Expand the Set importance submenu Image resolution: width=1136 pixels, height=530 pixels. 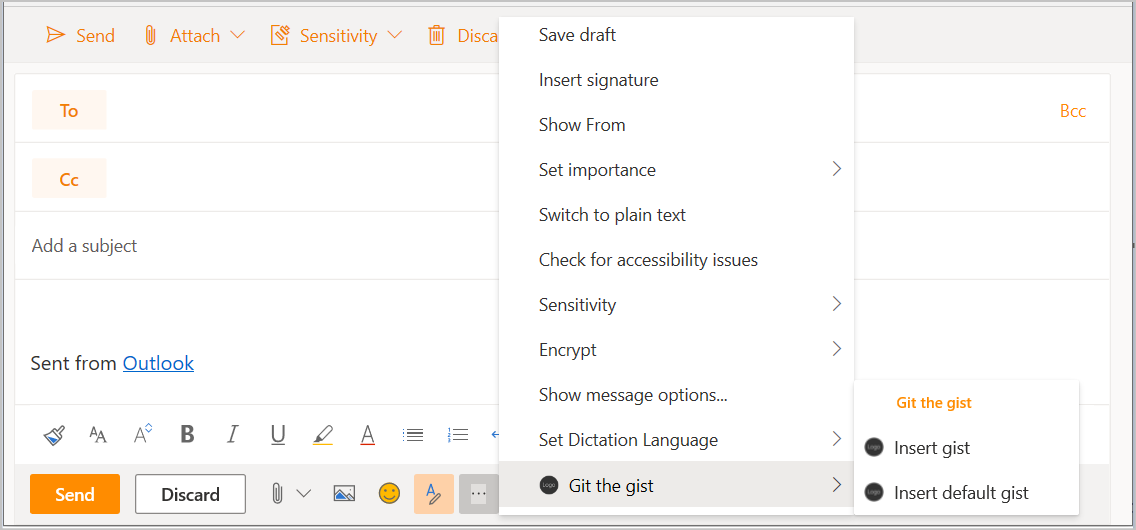point(676,169)
